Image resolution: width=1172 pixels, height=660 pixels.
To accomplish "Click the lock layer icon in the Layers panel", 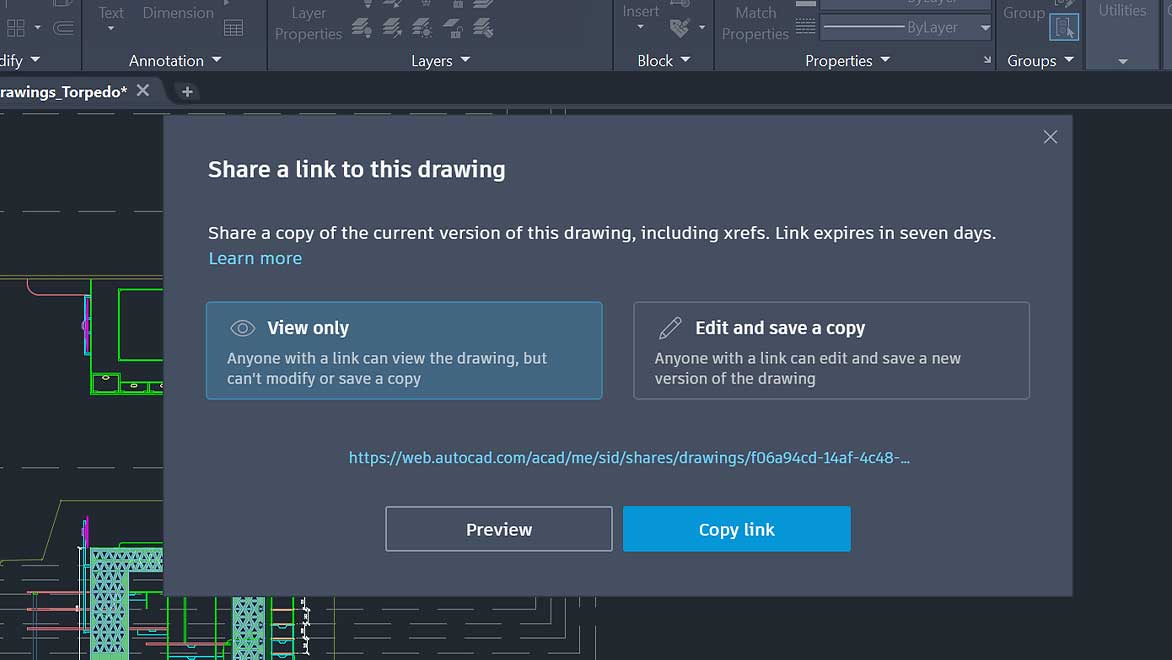I will (x=453, y=29).
